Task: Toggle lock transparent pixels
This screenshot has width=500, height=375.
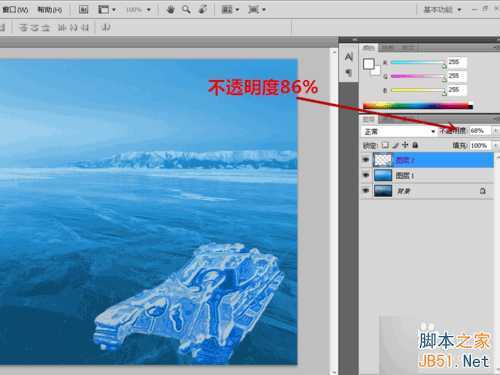Action: [385, 145]
